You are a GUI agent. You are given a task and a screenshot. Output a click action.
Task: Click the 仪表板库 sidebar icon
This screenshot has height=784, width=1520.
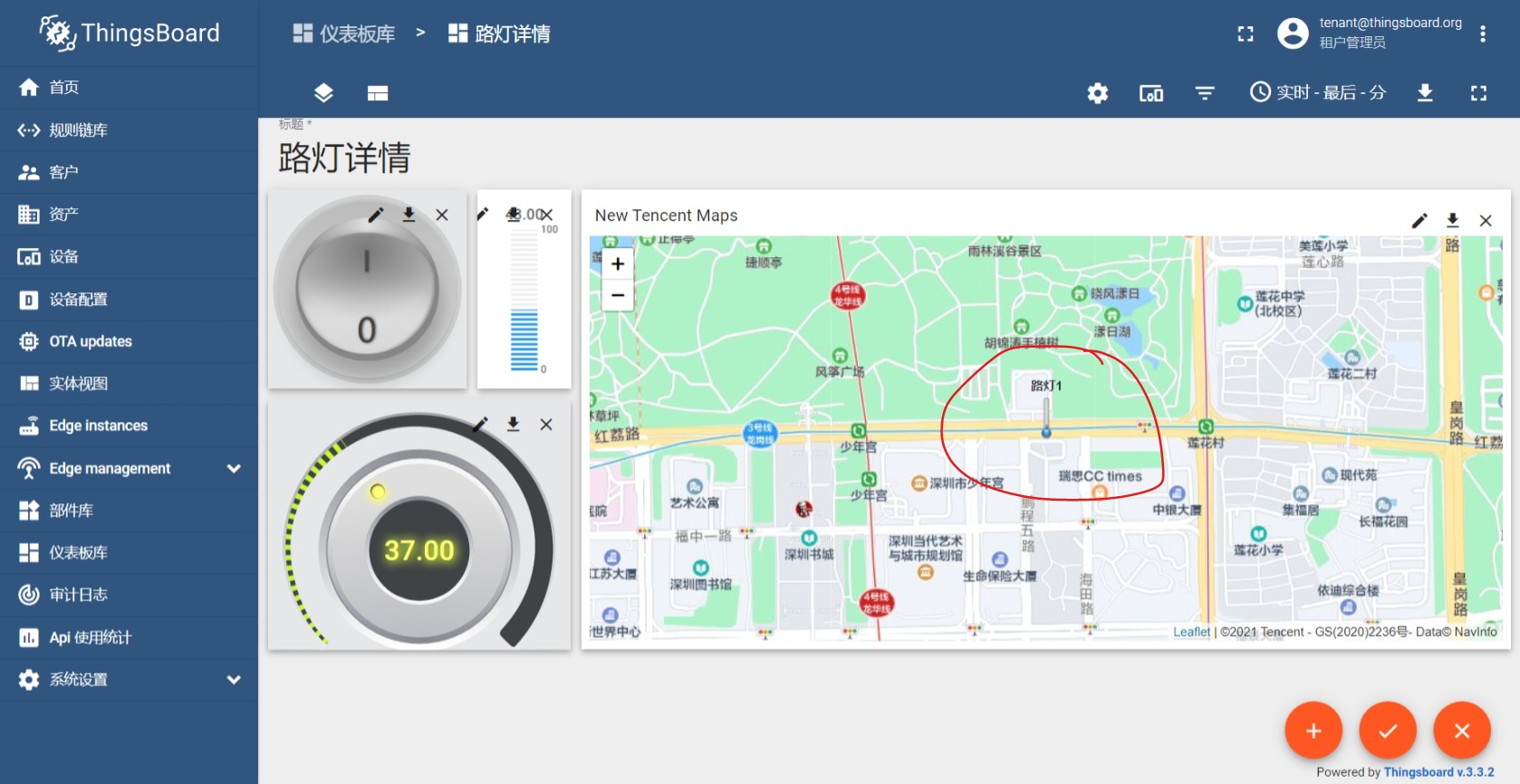29,552
